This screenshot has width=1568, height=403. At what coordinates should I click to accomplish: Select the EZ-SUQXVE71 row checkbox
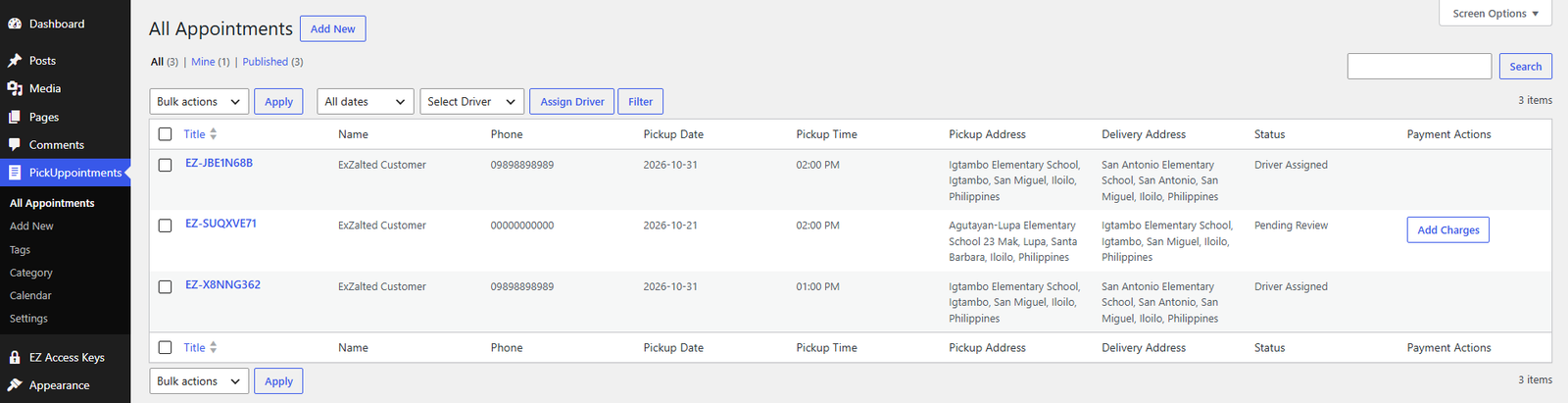[165, 226]
